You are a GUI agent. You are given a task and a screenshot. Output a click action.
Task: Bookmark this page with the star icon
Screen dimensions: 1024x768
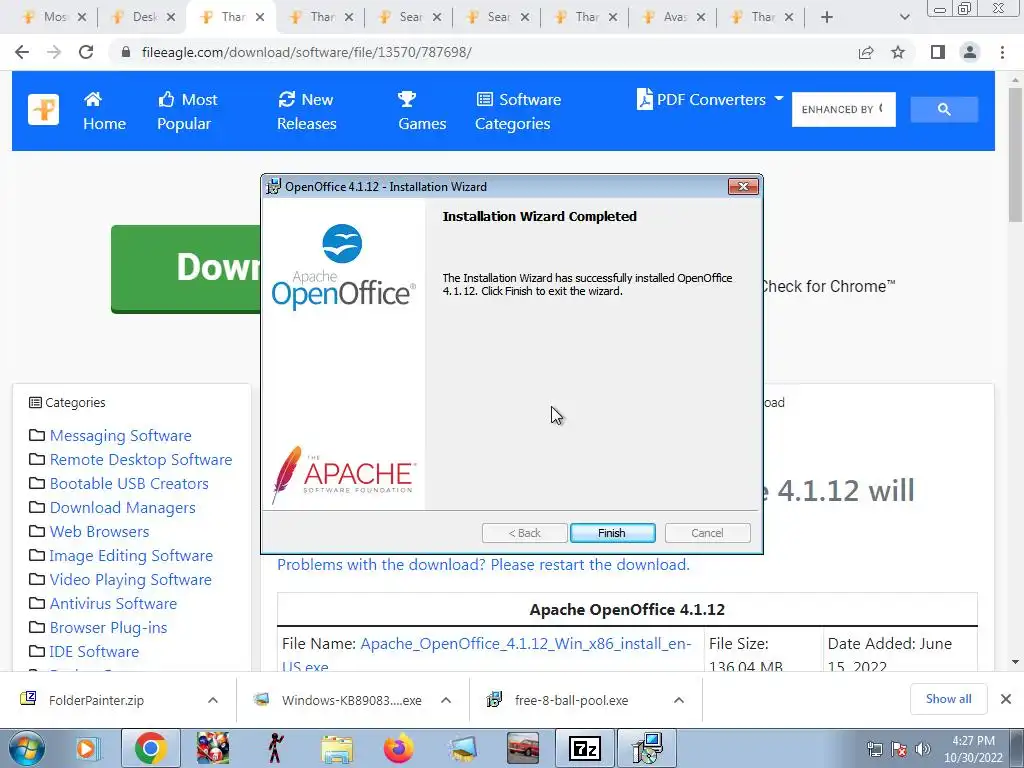[898, 52]
